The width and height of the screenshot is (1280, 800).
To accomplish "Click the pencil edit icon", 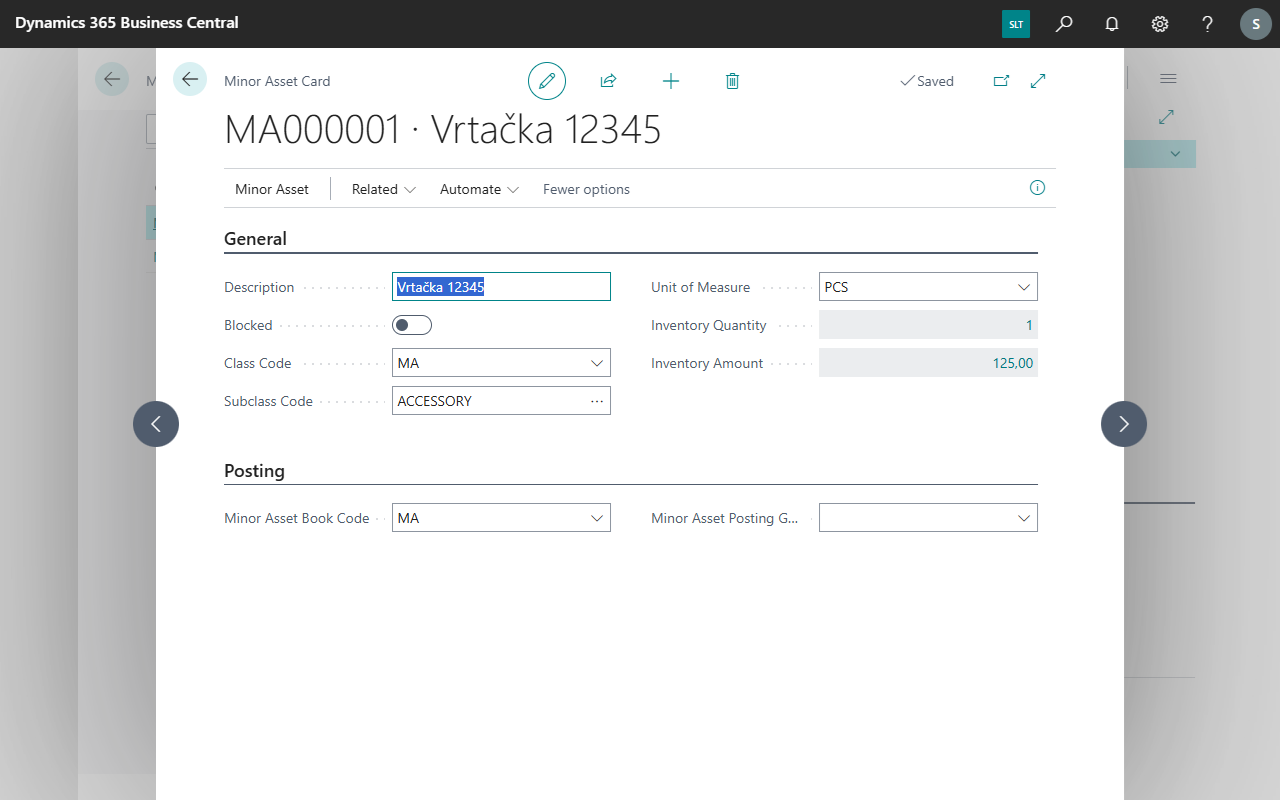I will pos(547,81).
